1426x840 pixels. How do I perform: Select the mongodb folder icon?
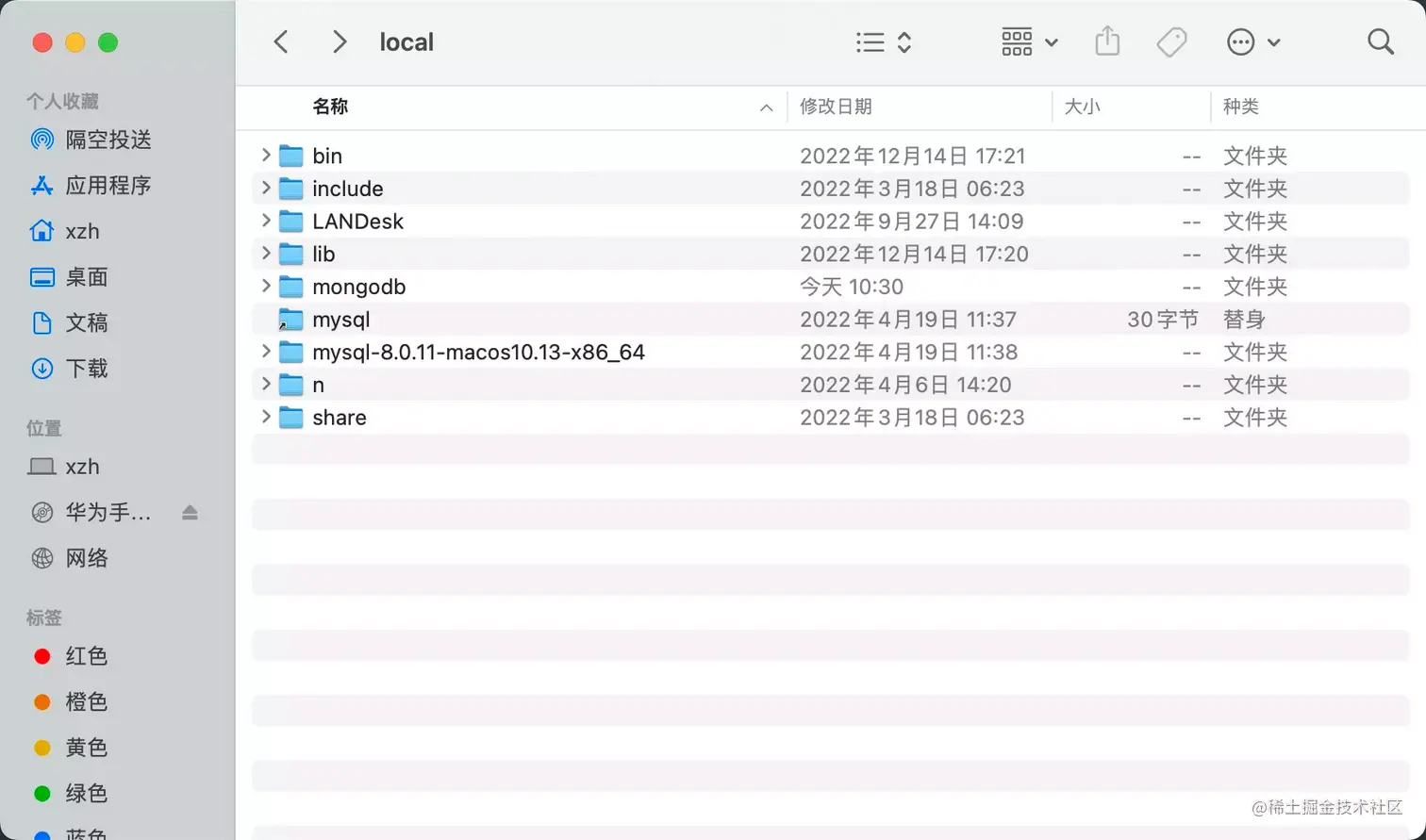click(x=291, y=287)
